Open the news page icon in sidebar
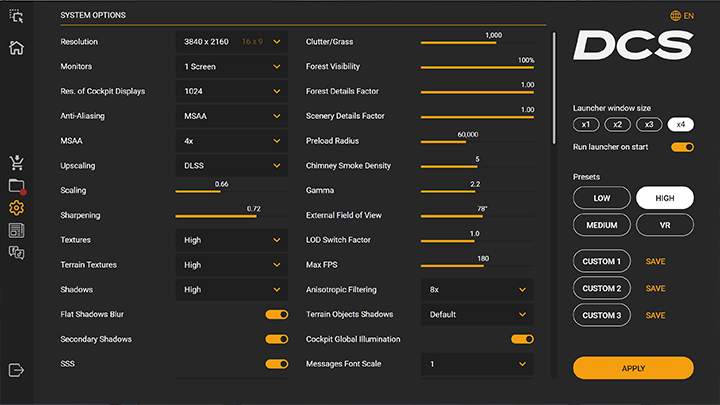This screenshot has height=405, width=720. pos(16,230)
